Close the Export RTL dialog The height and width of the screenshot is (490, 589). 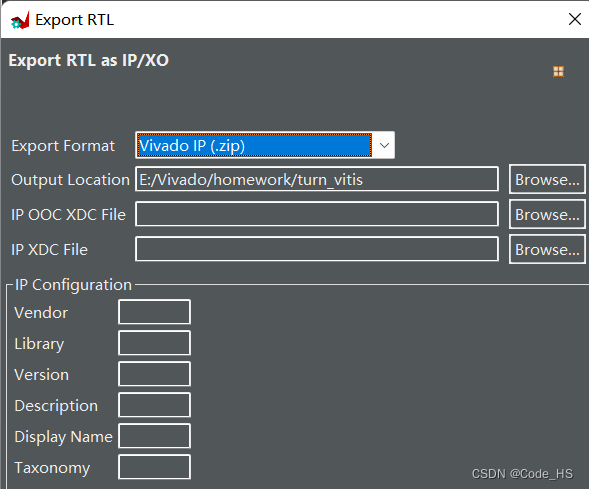(575, 19)
